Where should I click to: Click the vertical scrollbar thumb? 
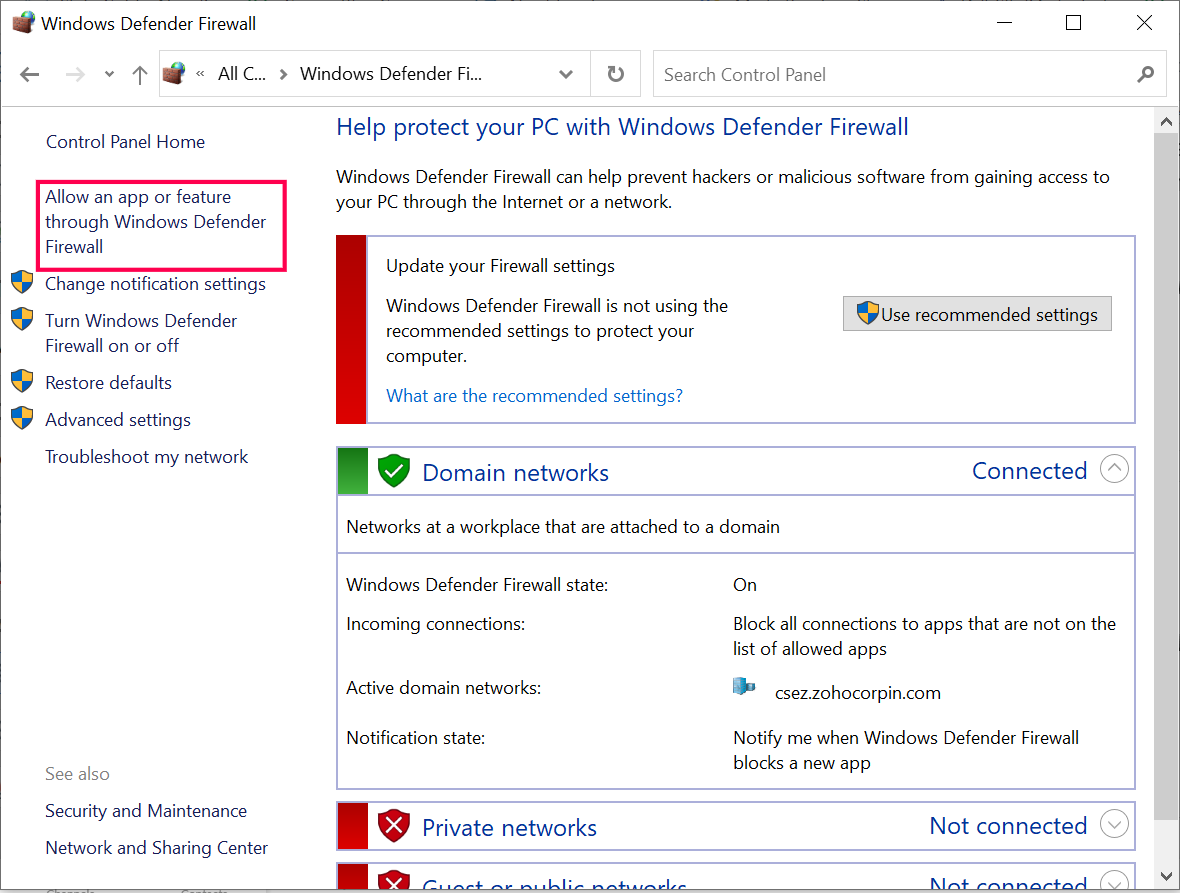[1166, 478]
